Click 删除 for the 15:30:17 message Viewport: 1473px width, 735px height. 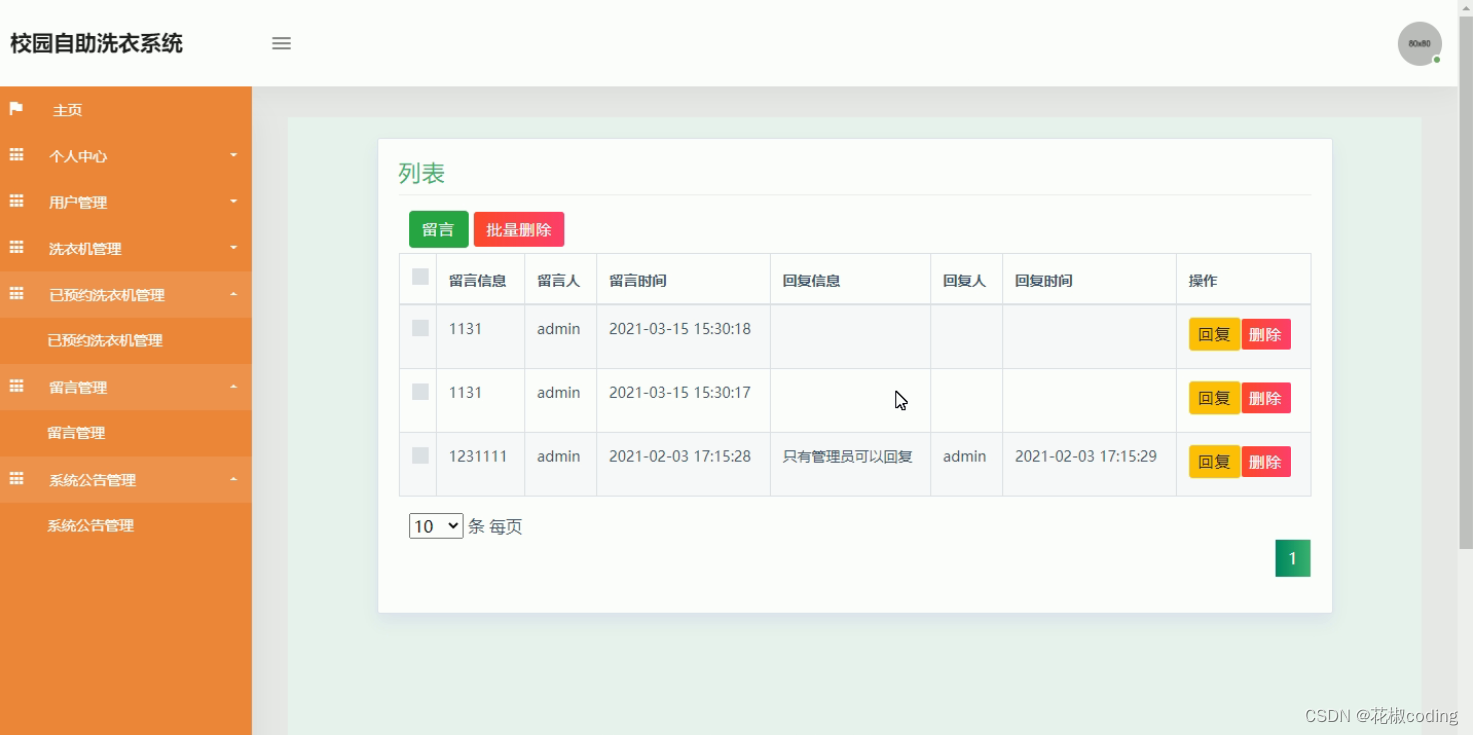pos(1266,398)
